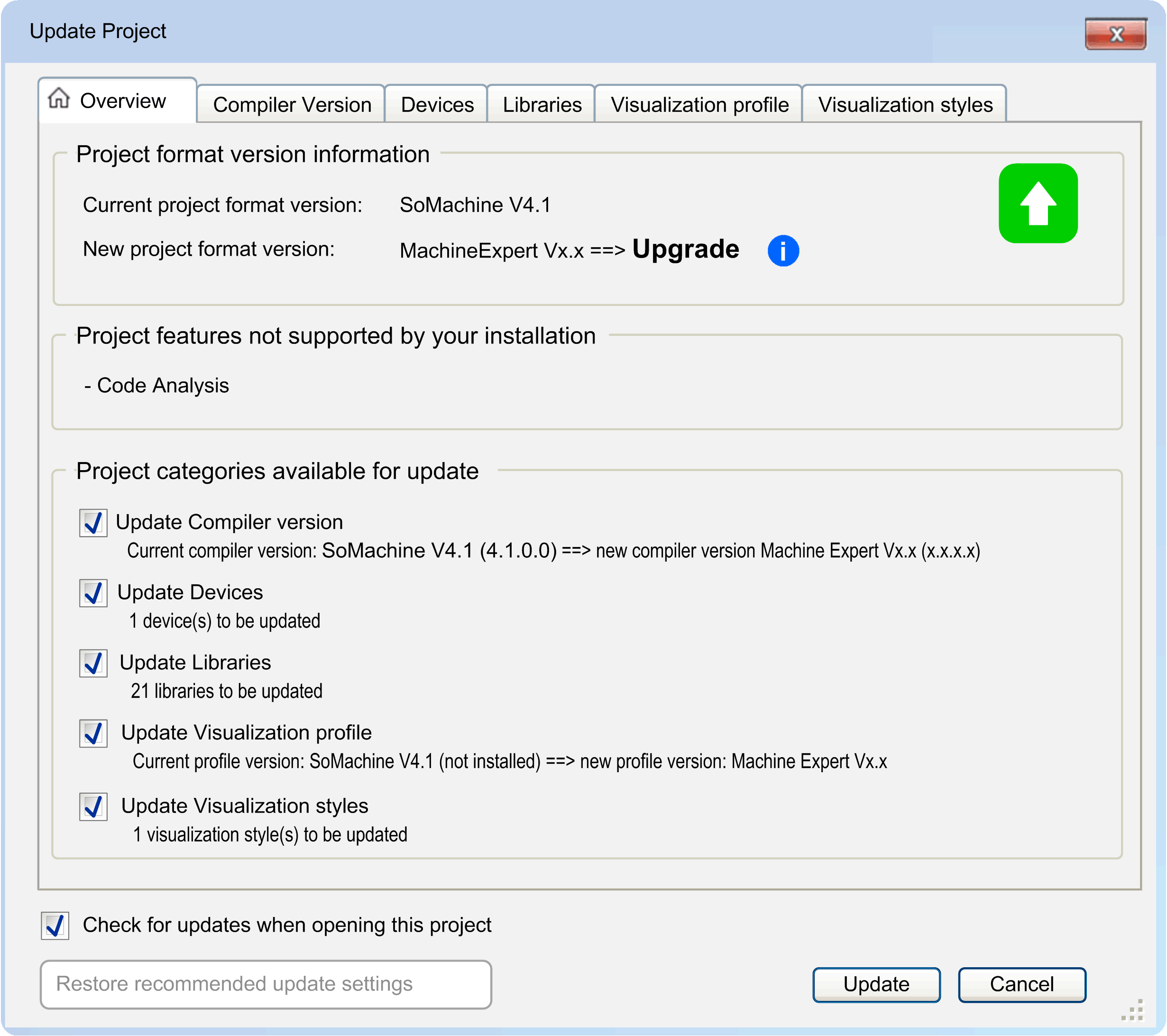This screenshot has width=1167, height=1036.
Task: Uncheck Update Devices
Action: (x=93, y=593)
